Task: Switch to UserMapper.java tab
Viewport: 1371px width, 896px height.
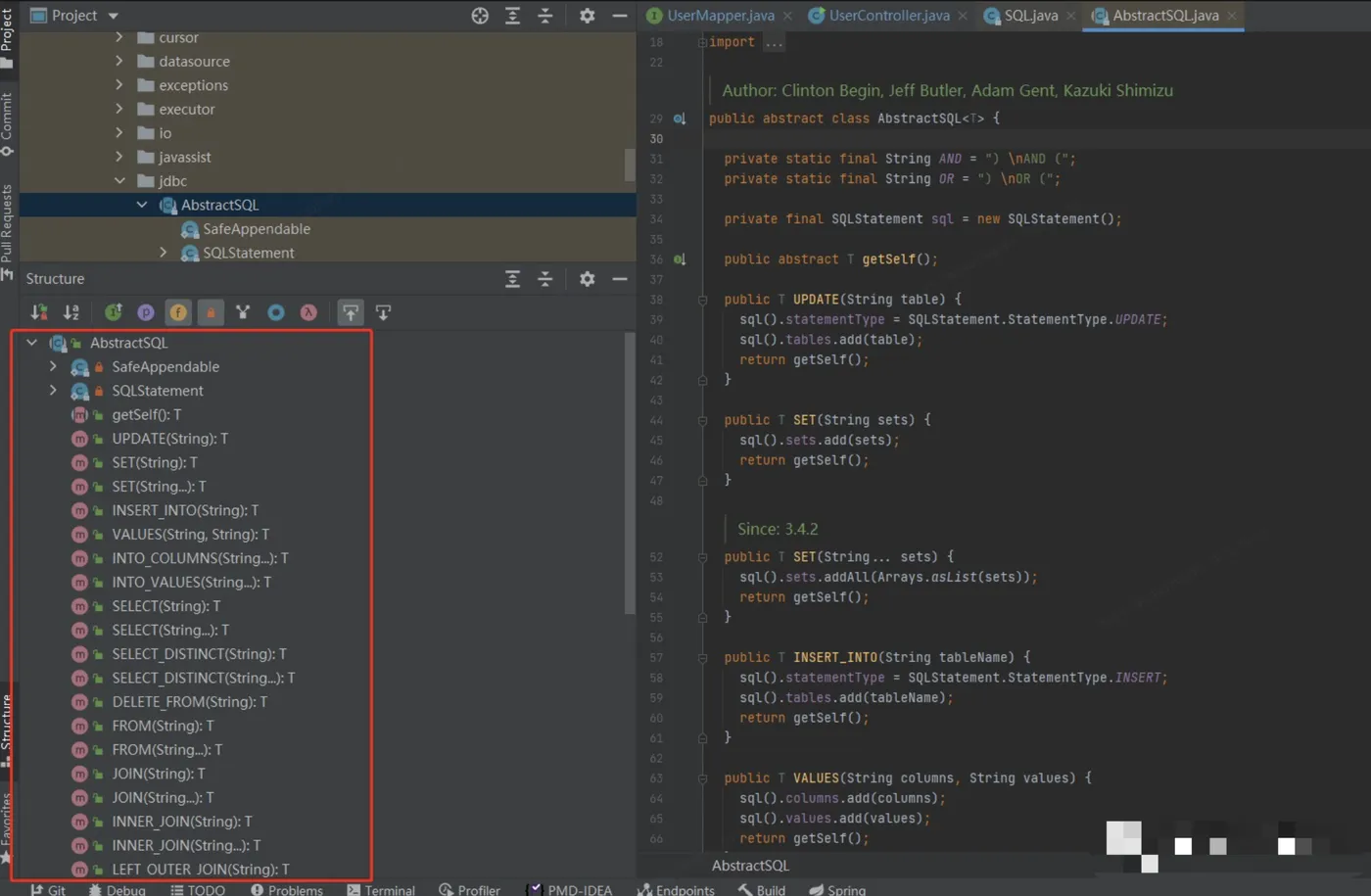Action: pos(720,16)
